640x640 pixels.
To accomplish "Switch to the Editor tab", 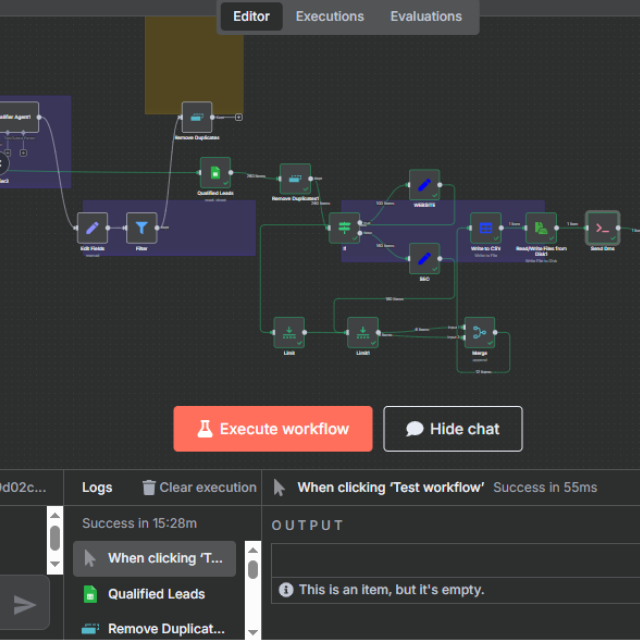I will pyautogui.click(x=251, y=16).
